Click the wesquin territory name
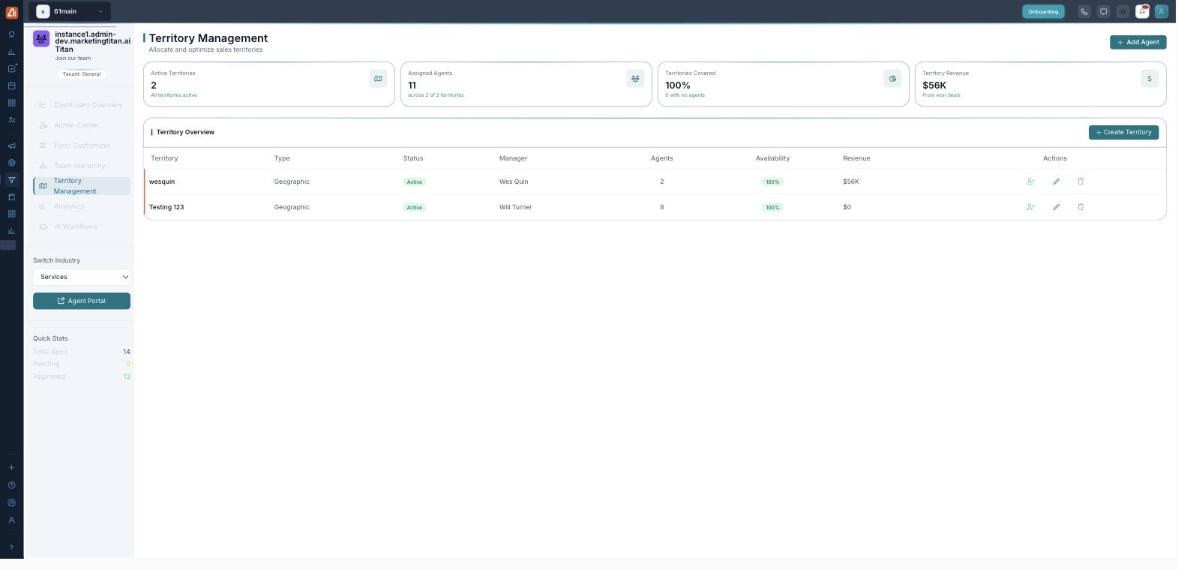 [162, 182]
